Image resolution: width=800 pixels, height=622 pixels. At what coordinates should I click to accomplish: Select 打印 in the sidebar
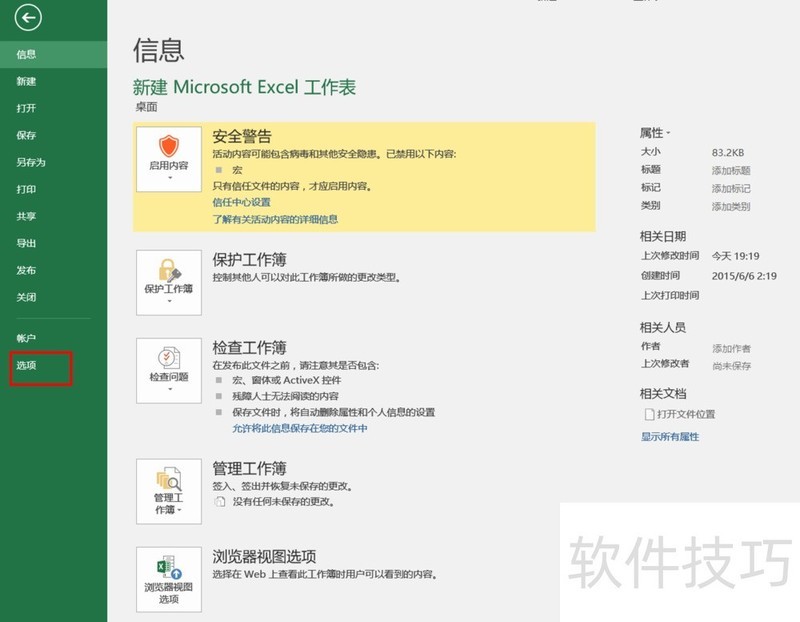point(54,189)
